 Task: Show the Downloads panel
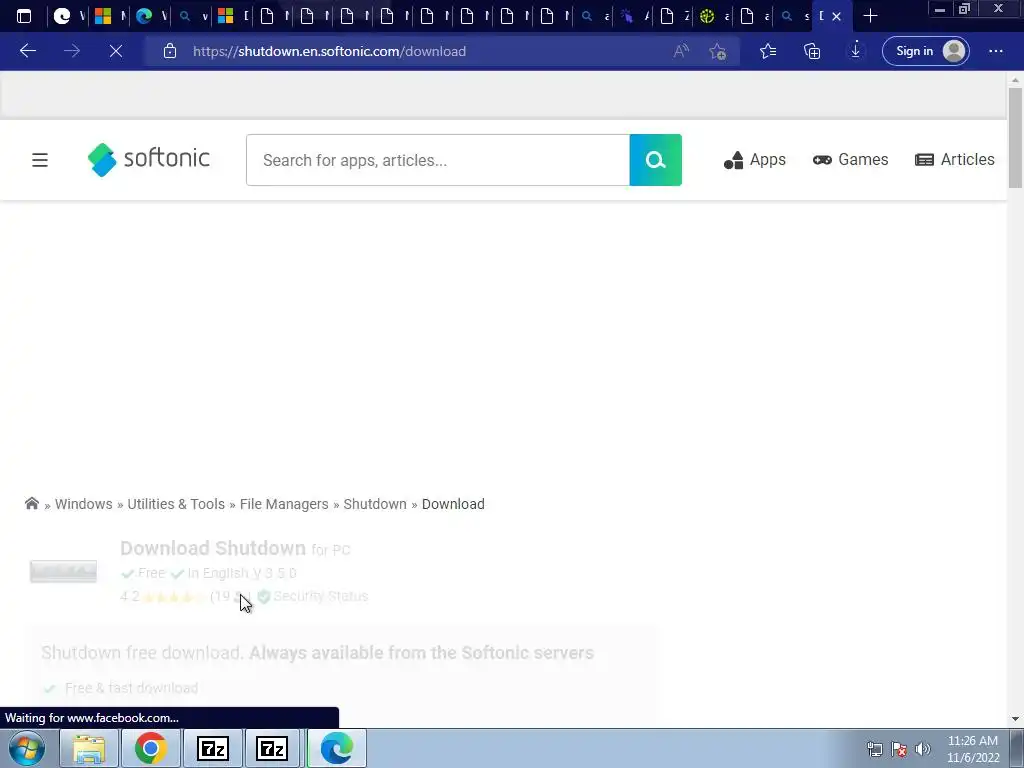coord(856,51)
